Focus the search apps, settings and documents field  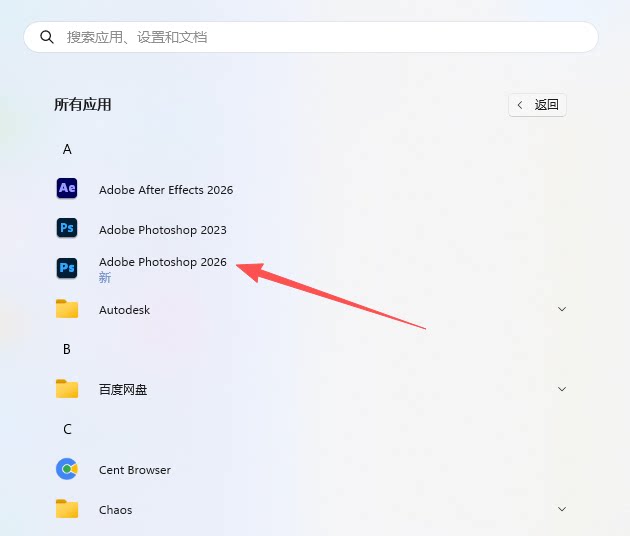coord(311,37)
